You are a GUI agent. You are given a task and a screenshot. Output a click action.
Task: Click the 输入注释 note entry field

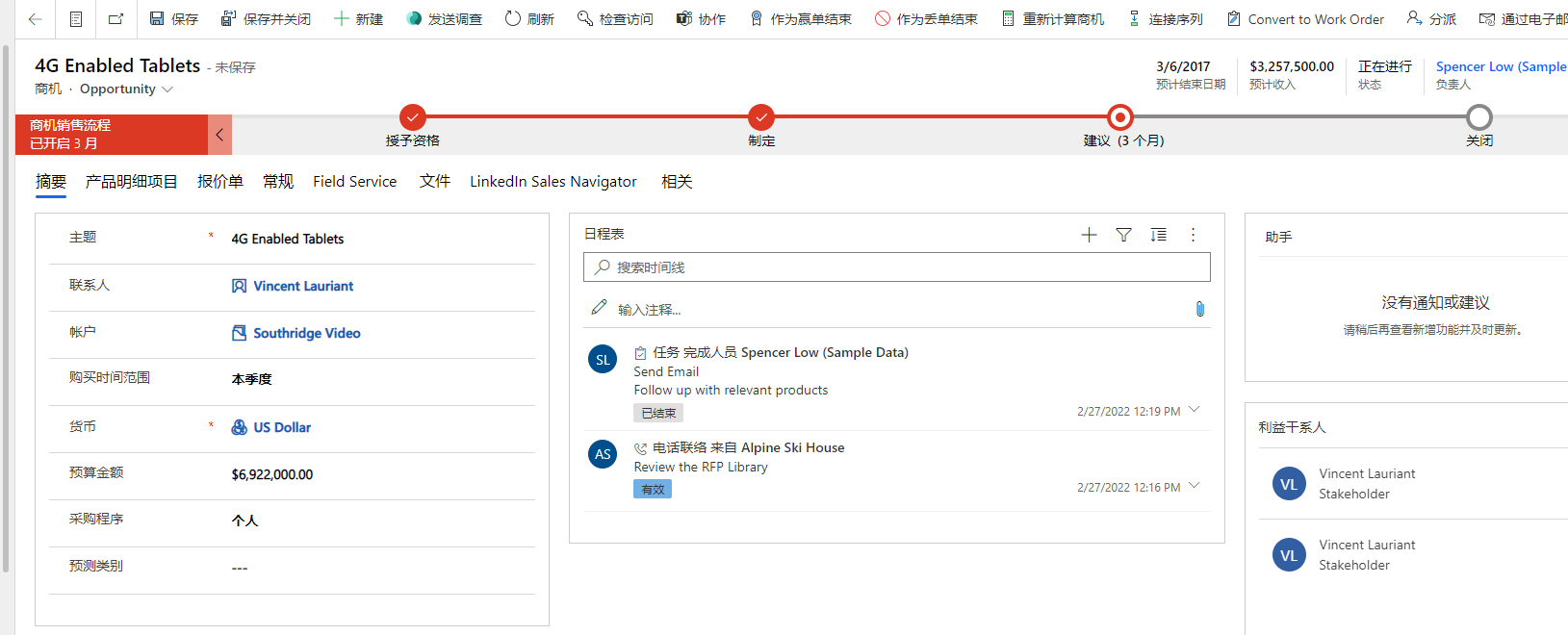886,309
